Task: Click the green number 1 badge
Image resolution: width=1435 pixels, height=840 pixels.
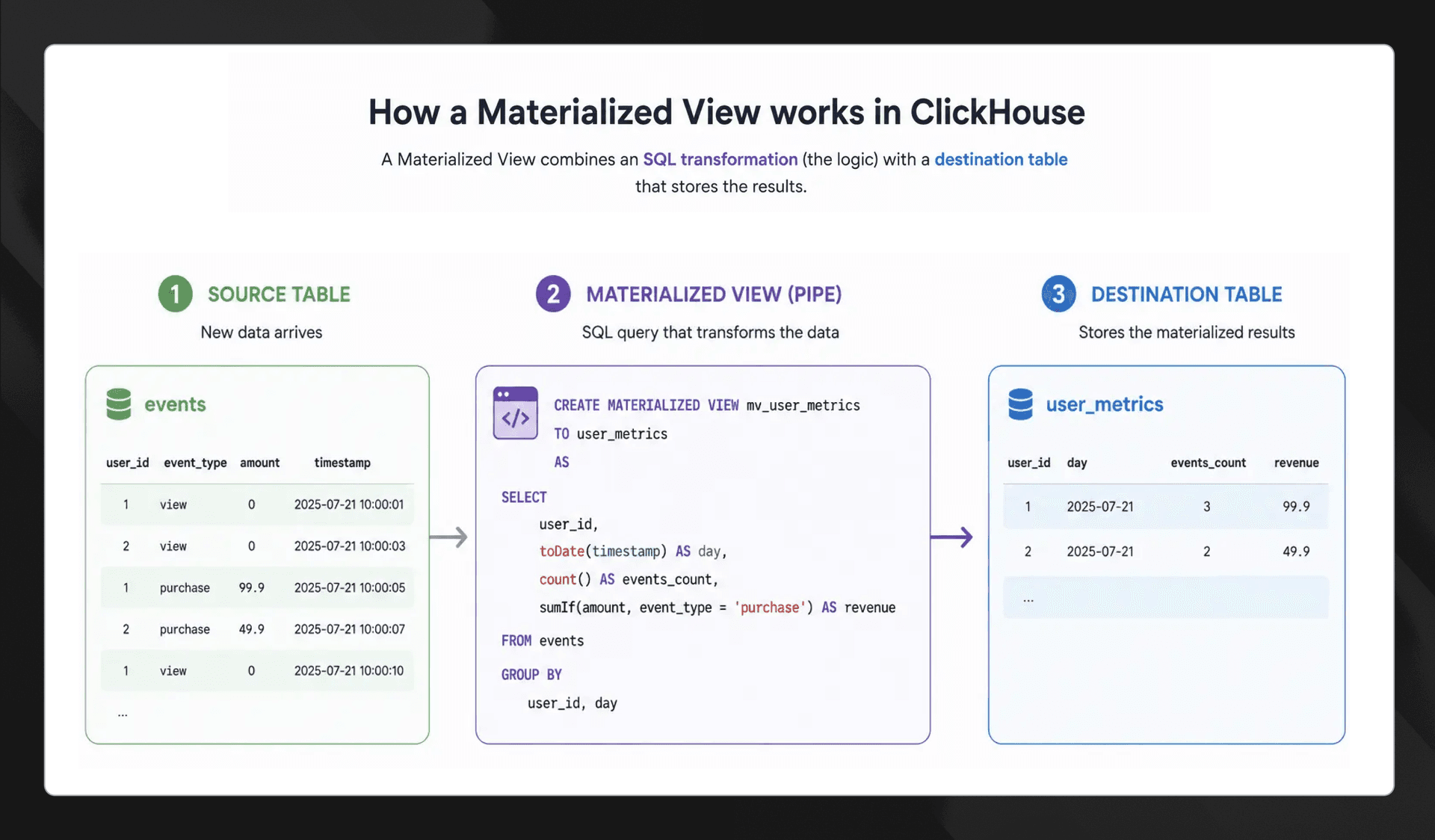Action: tap(176, 294)
